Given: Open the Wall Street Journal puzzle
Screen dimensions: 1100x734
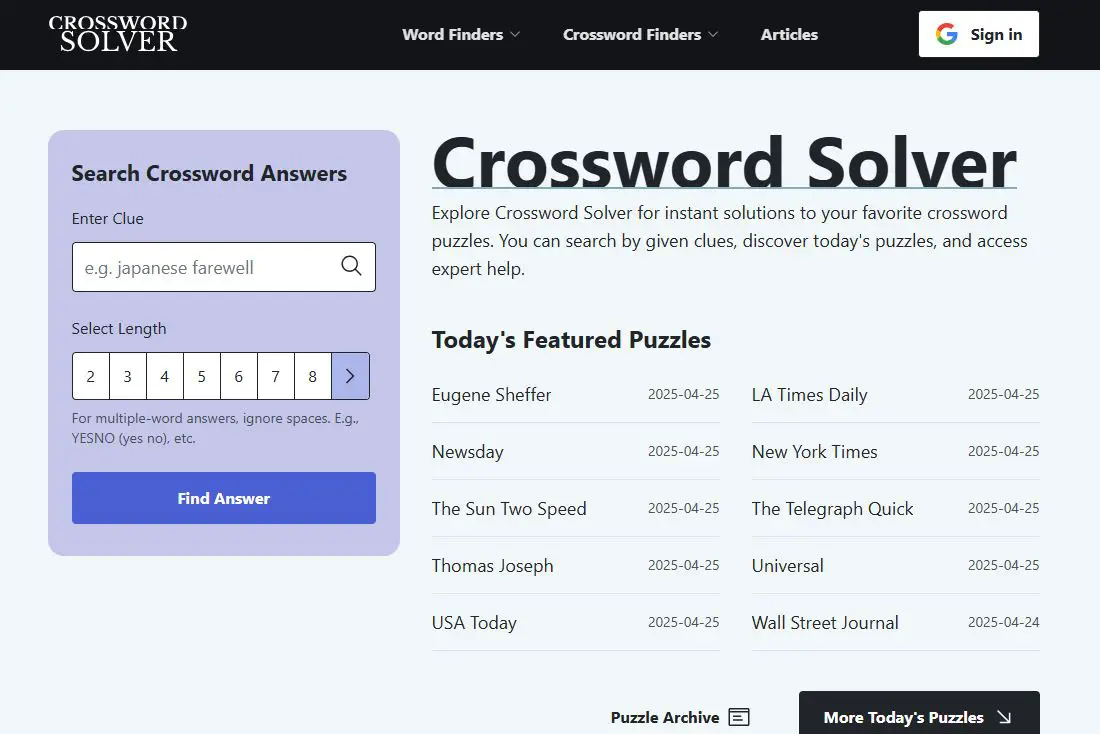Looking at the screenshot, I should 825,623.
